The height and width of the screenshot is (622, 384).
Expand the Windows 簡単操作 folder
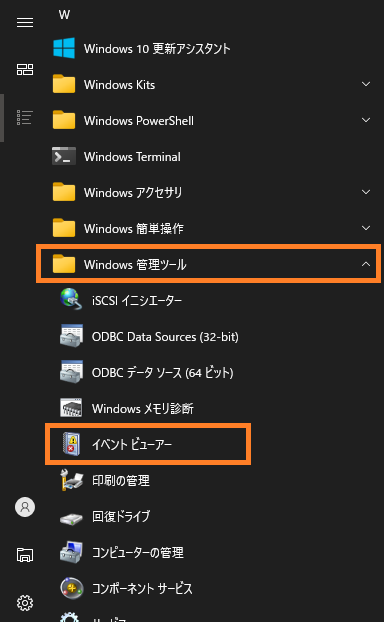click(209, 228)
